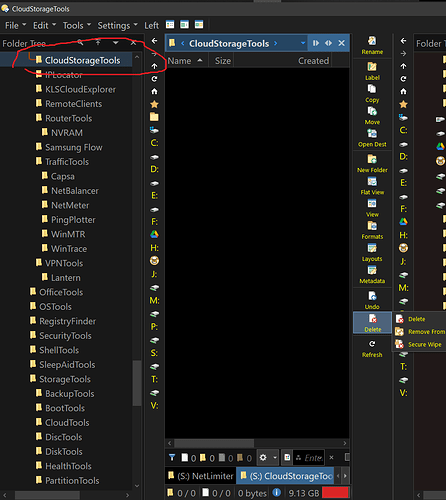Go to the home folder via house icon beside CloudStorageTools list

point(154,91)
